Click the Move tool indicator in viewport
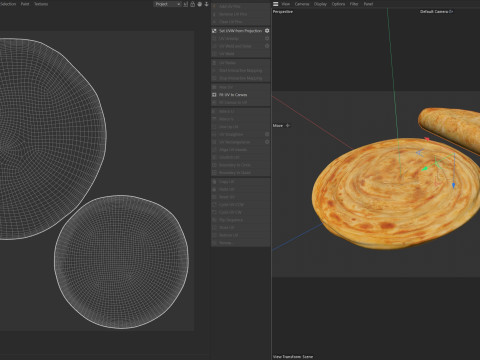This screenshot has width=480, height=360. coord(281,126)
